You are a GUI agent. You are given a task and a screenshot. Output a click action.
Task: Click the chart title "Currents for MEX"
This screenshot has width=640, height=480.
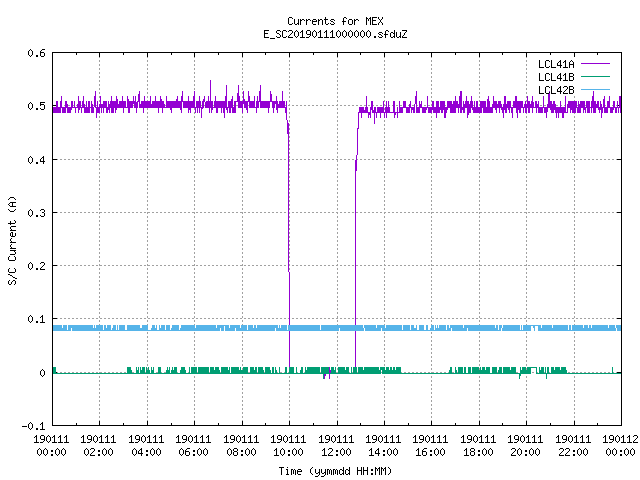[x=335, y=21]
